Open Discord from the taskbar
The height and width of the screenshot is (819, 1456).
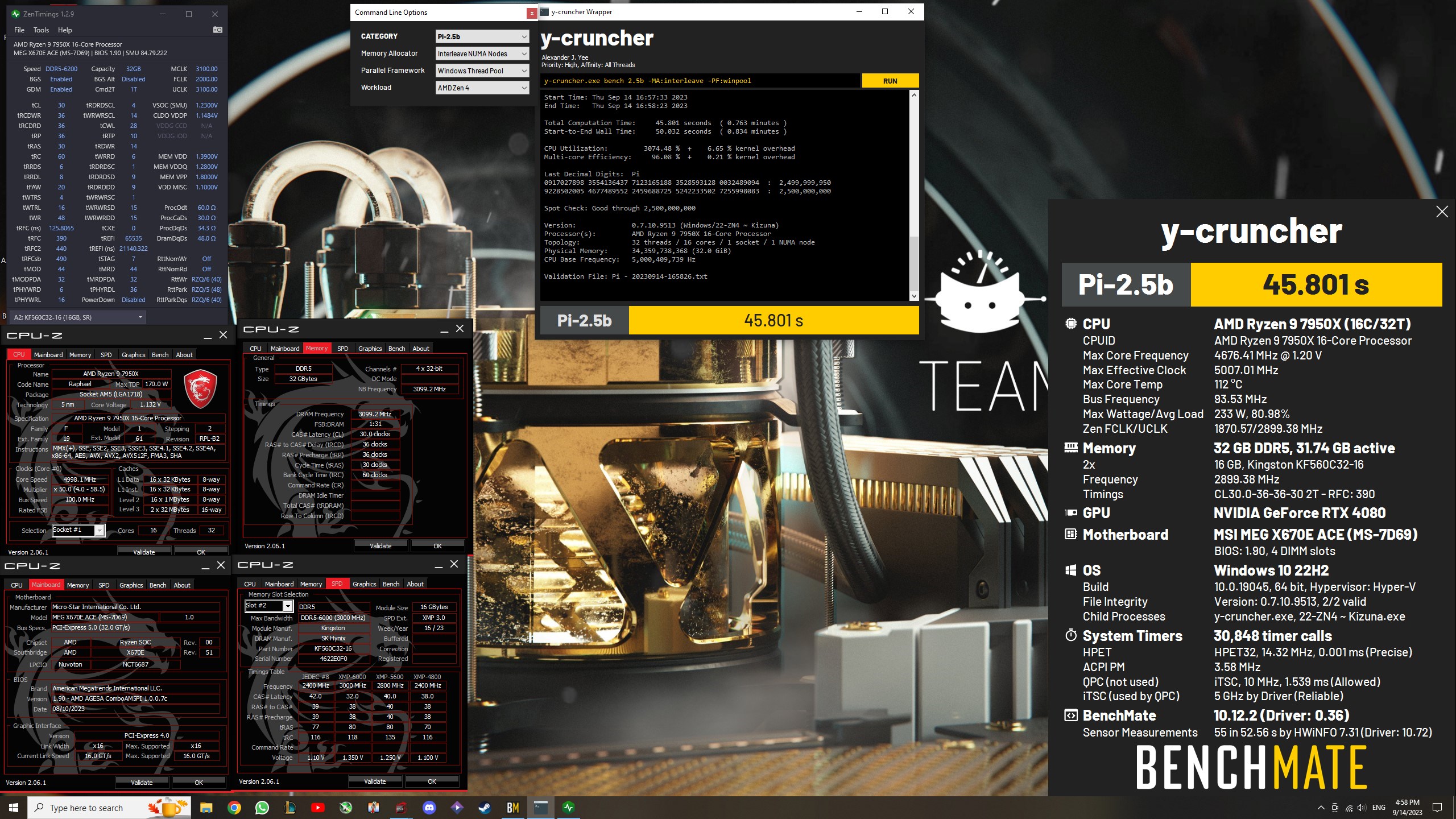(x=429, y=808)
